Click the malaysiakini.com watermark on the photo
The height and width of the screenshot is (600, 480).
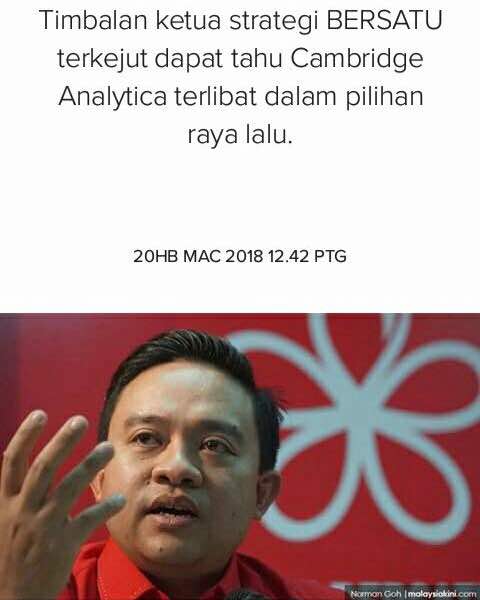tap(442, 594)
